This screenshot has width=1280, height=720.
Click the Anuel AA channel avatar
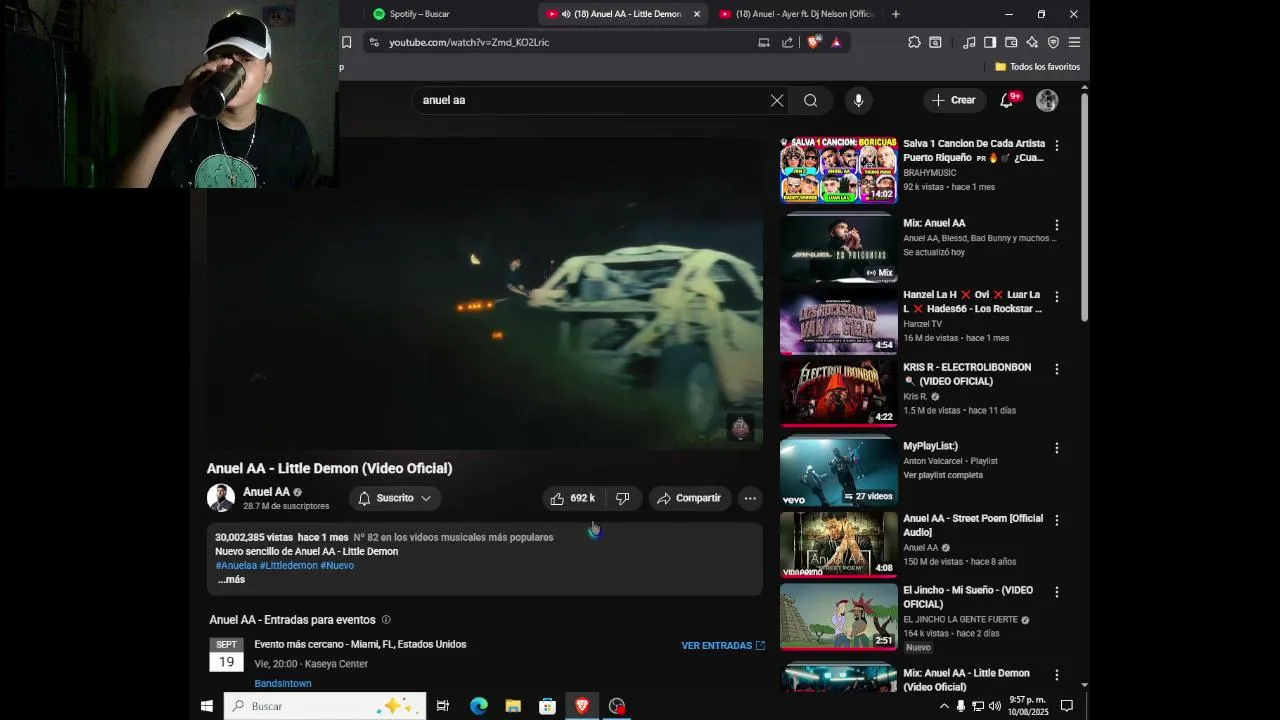(221, 498)
